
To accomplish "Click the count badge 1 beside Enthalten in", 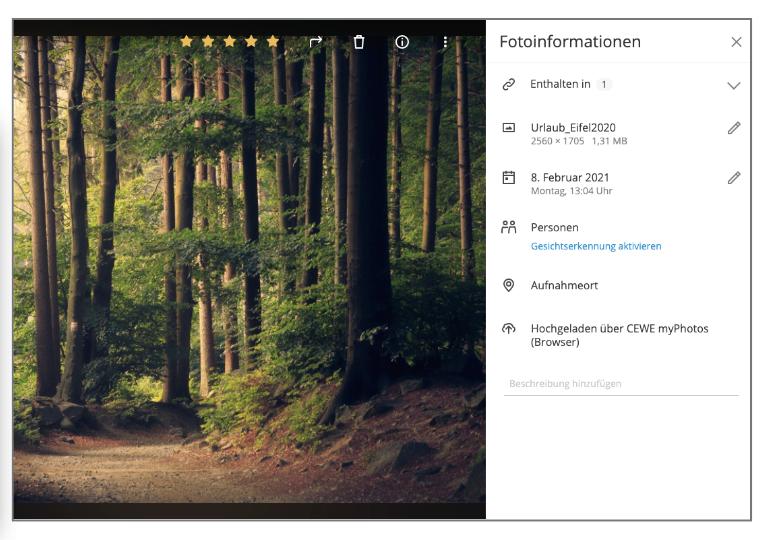I will [x=604, y=84].
